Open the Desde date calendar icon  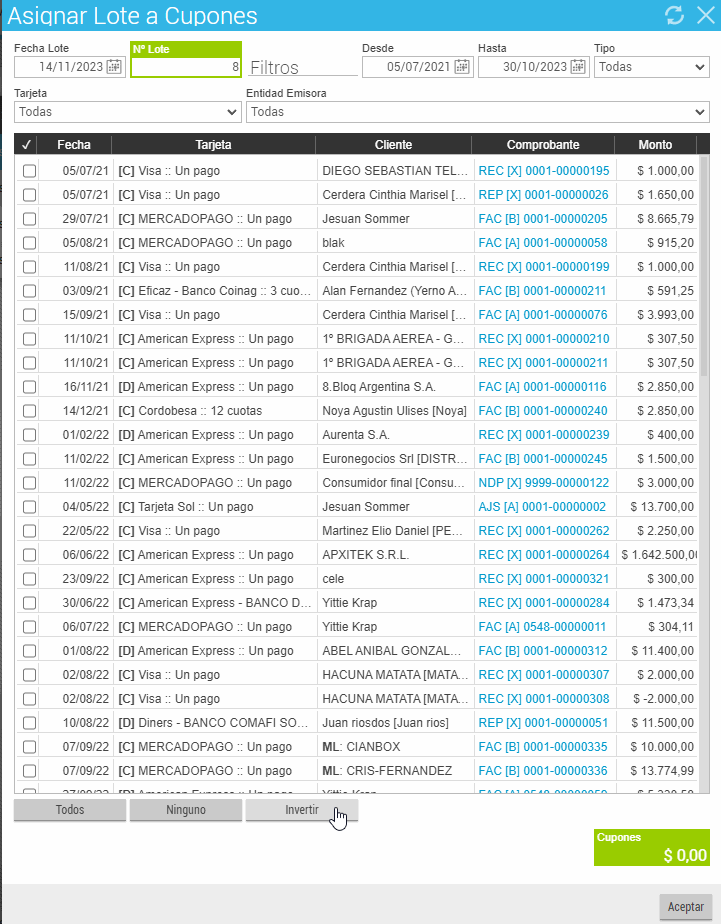coord(462,67)
